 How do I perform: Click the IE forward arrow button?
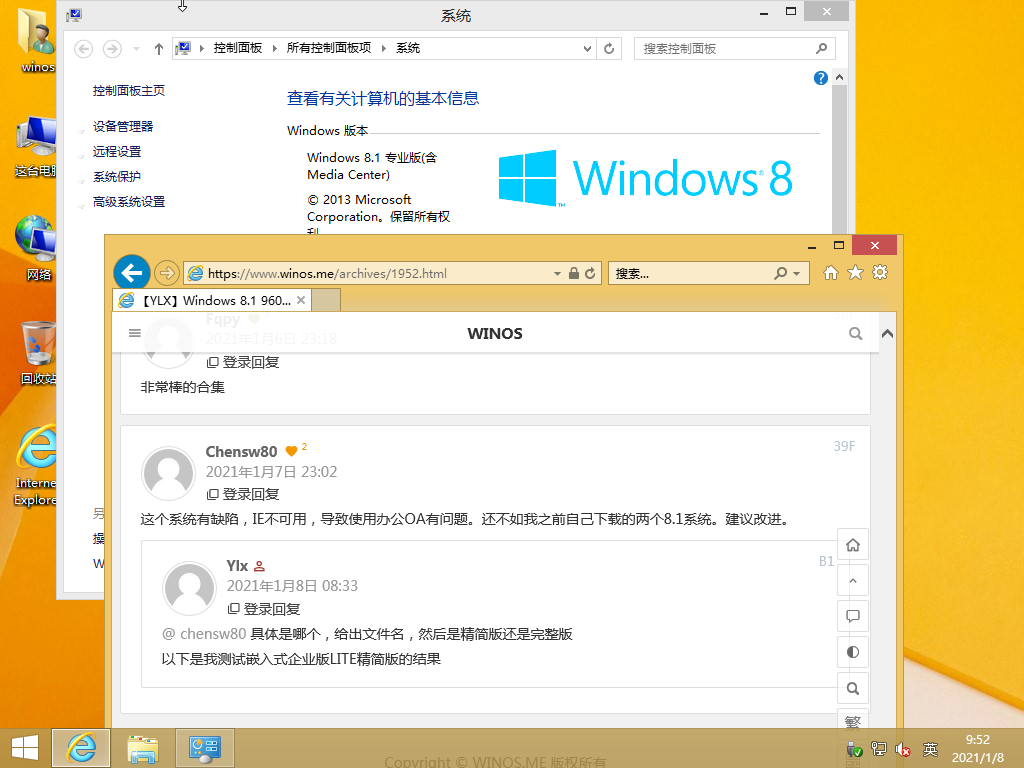(167, 273)
